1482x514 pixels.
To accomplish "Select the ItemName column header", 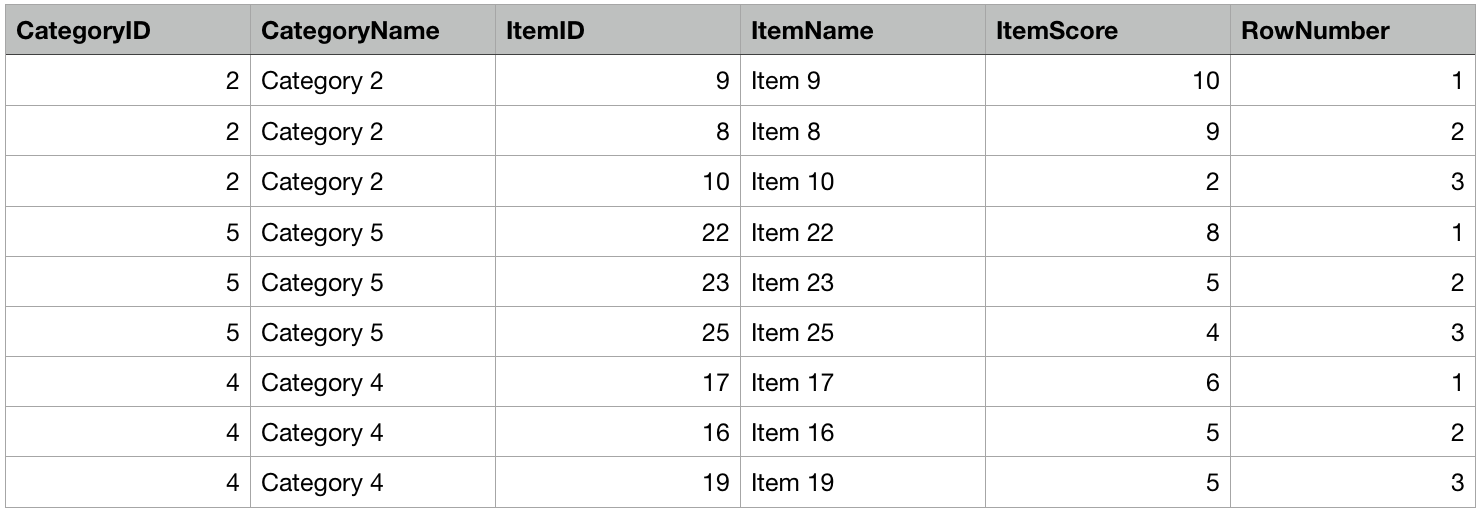I will [x=812, y=31].
